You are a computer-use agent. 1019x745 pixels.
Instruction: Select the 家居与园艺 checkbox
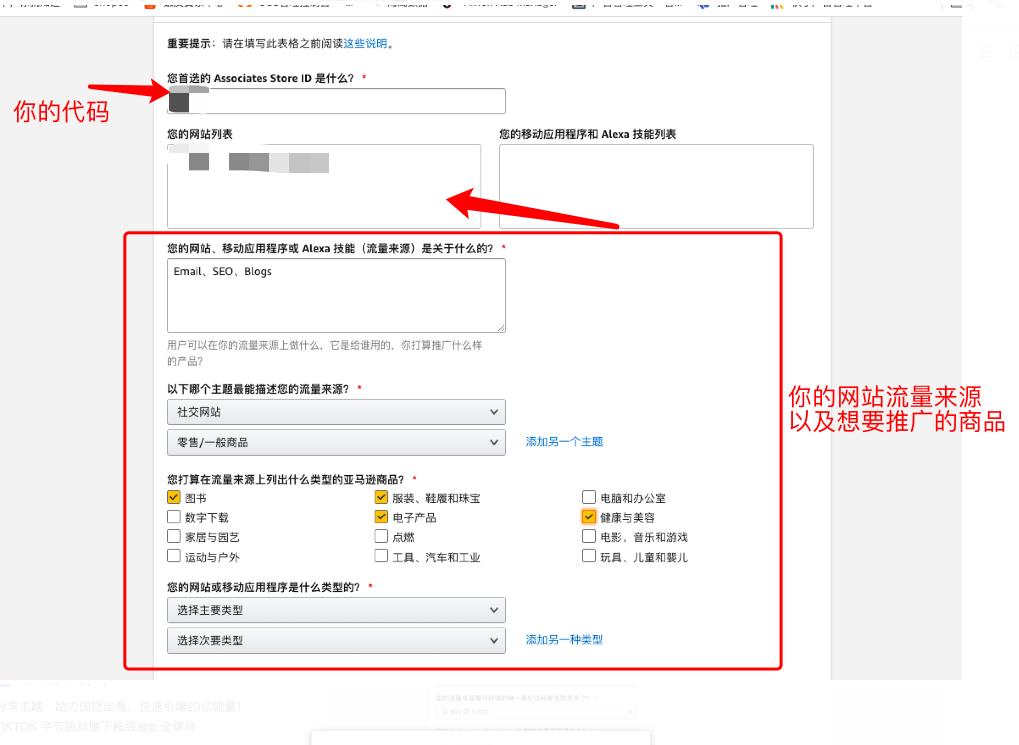click(174, 536)
